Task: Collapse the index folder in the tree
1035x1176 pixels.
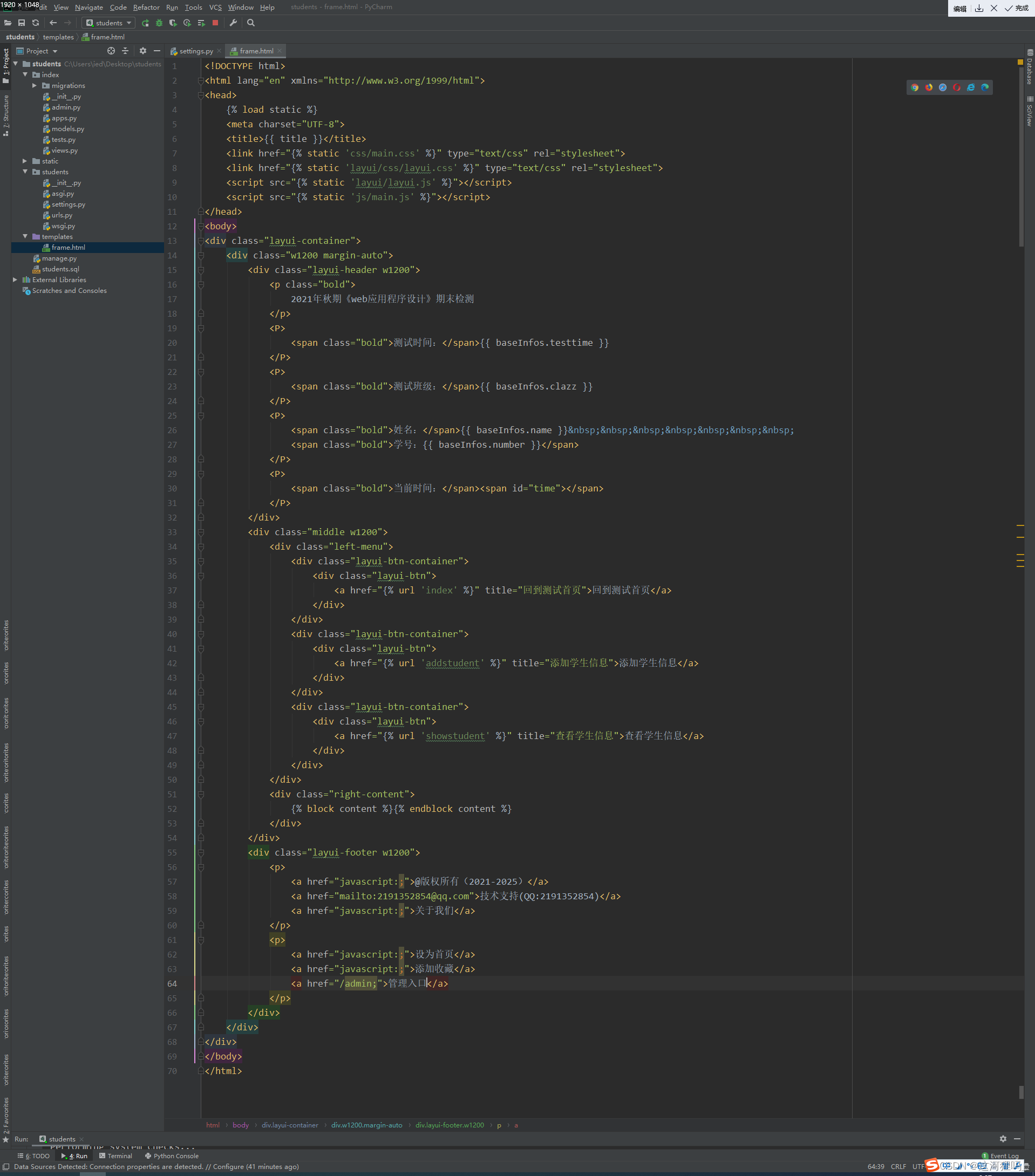Action: (x=25, y=75)
